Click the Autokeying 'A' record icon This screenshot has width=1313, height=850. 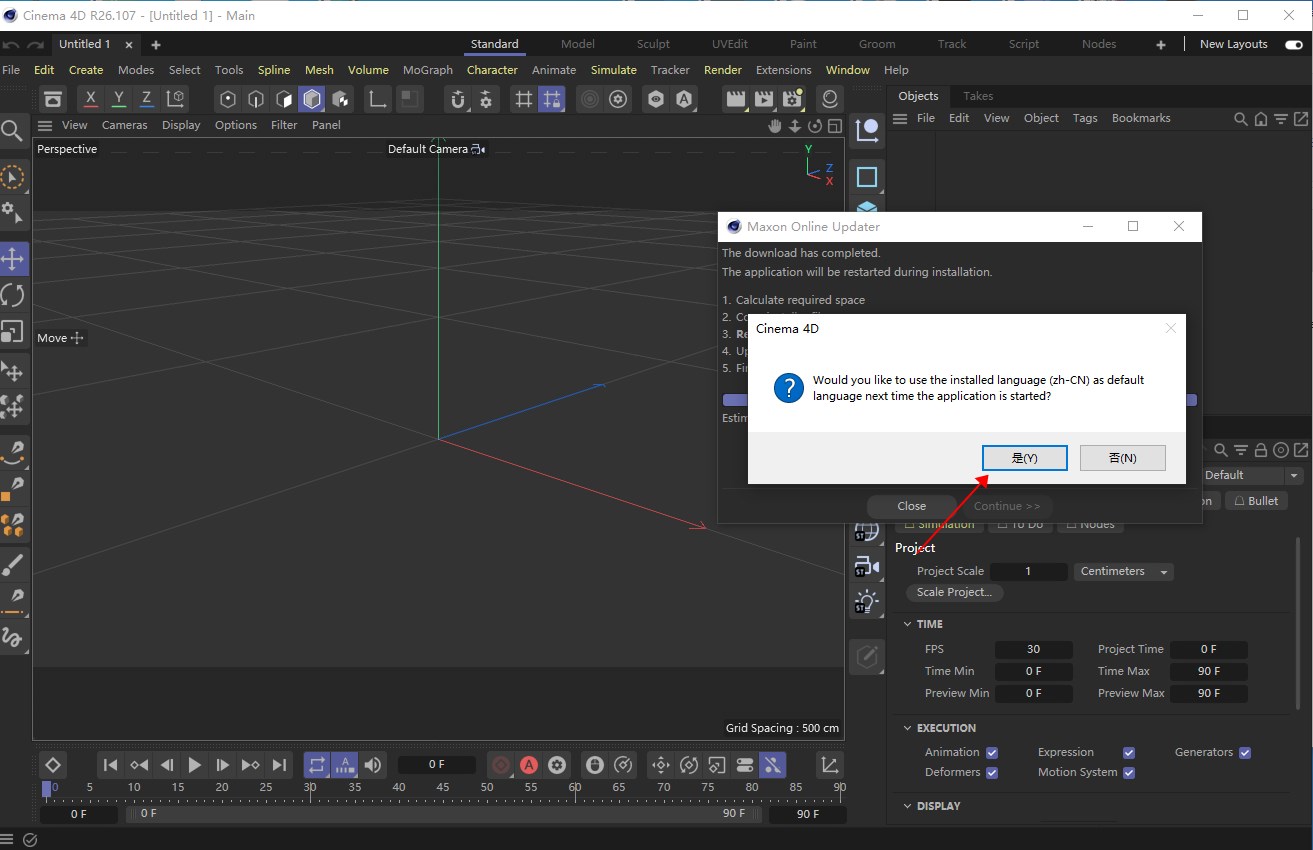click(529, 765)
